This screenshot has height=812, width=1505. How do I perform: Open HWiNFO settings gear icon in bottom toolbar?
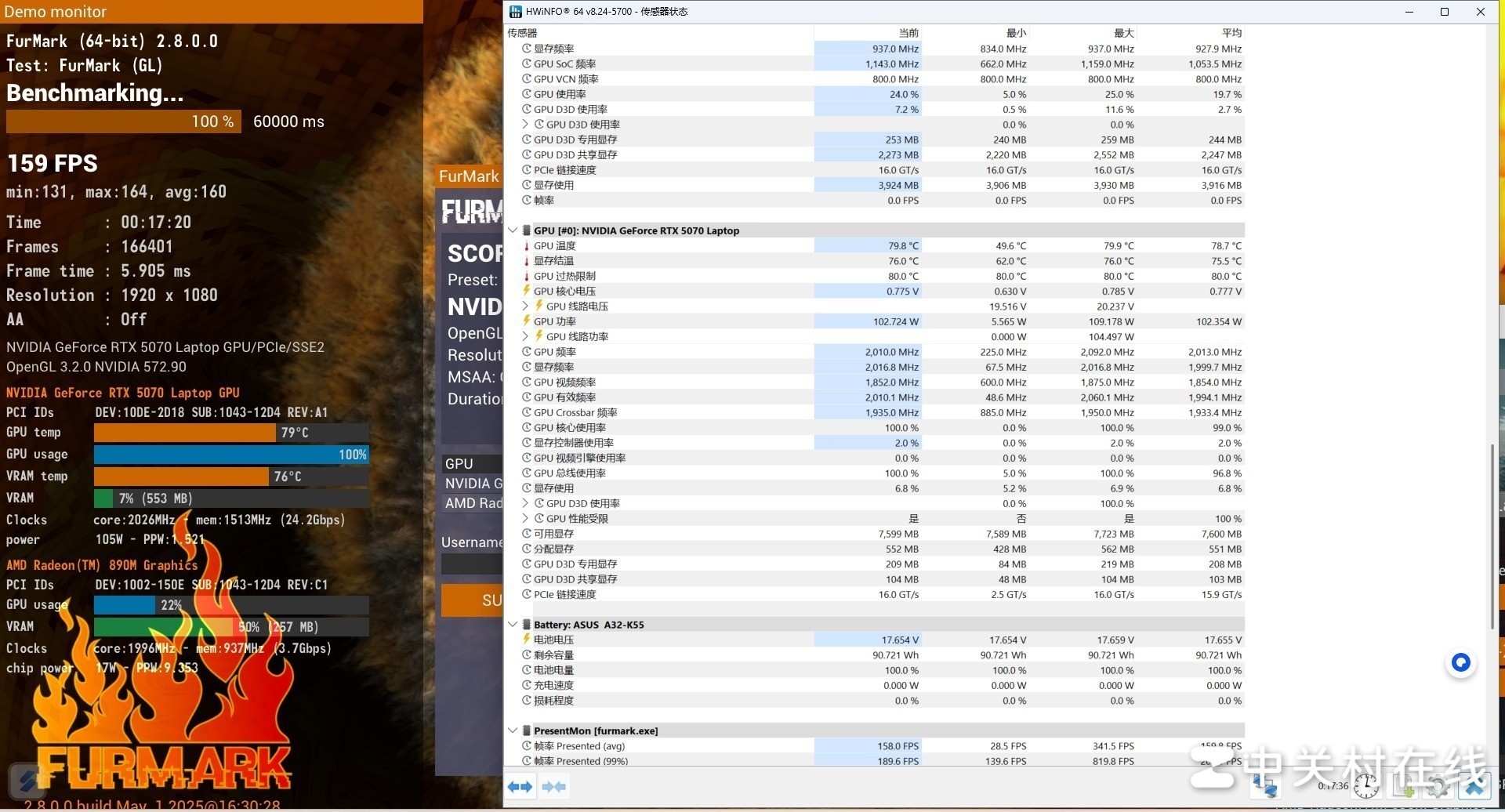[x=1438, y=786]
